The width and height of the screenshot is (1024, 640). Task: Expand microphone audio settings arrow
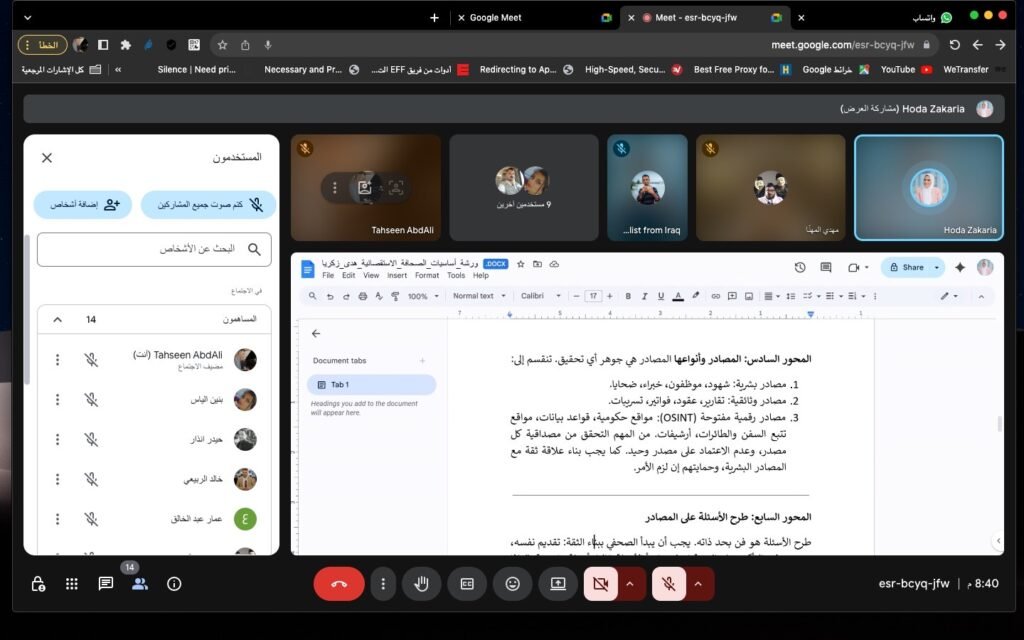click(698, 584)
